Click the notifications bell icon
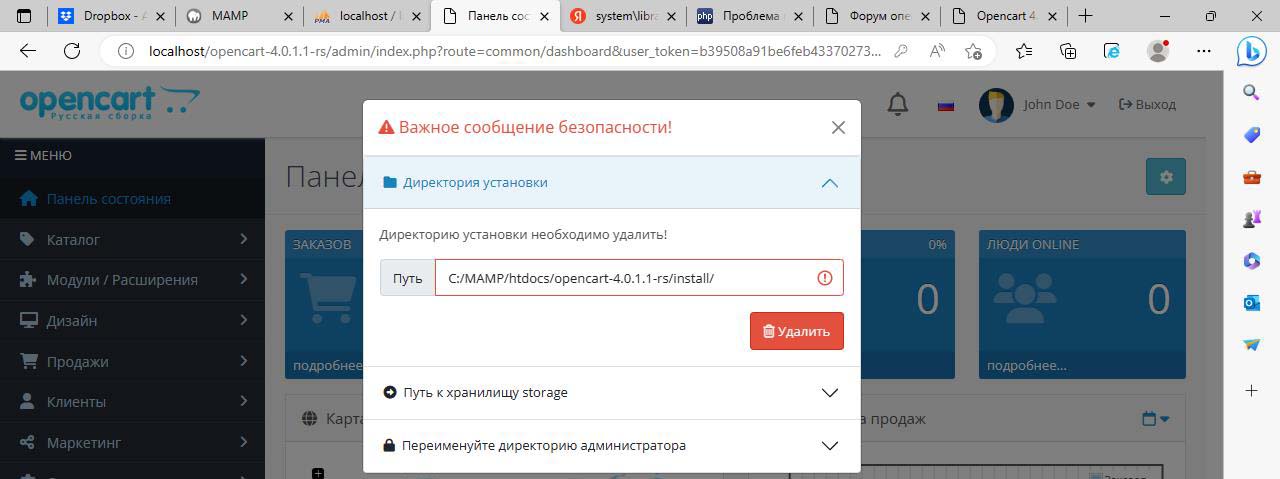 (x=897, y=104)
